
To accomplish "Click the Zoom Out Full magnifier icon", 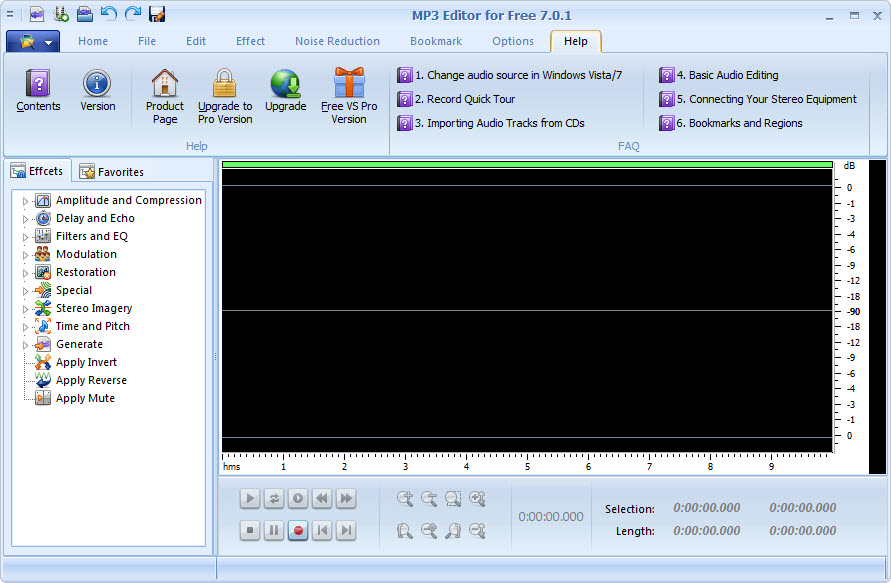I will [429, 531].
